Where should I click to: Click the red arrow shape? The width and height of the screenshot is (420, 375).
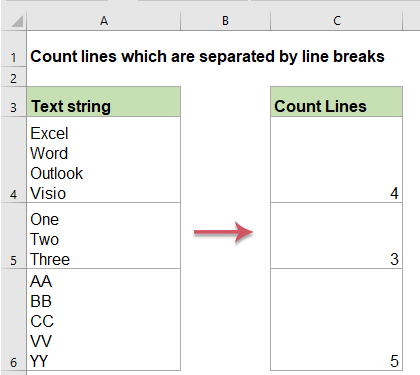click(224, 232)
